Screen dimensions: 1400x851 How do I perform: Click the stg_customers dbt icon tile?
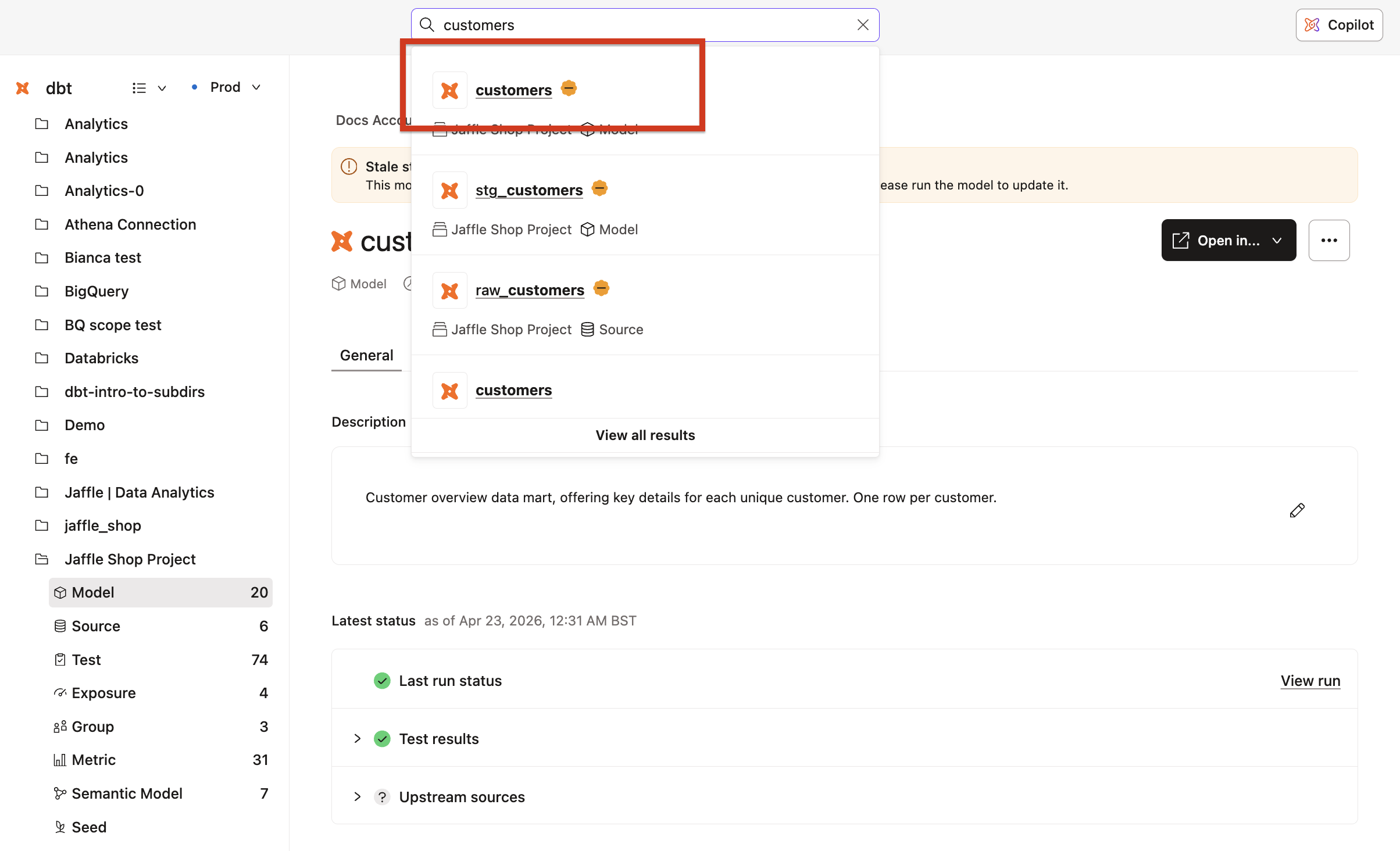[450, 190]
